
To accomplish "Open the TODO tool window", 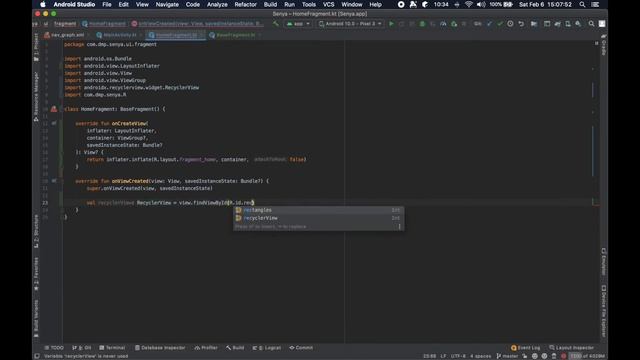I will (x=54, y=348).
